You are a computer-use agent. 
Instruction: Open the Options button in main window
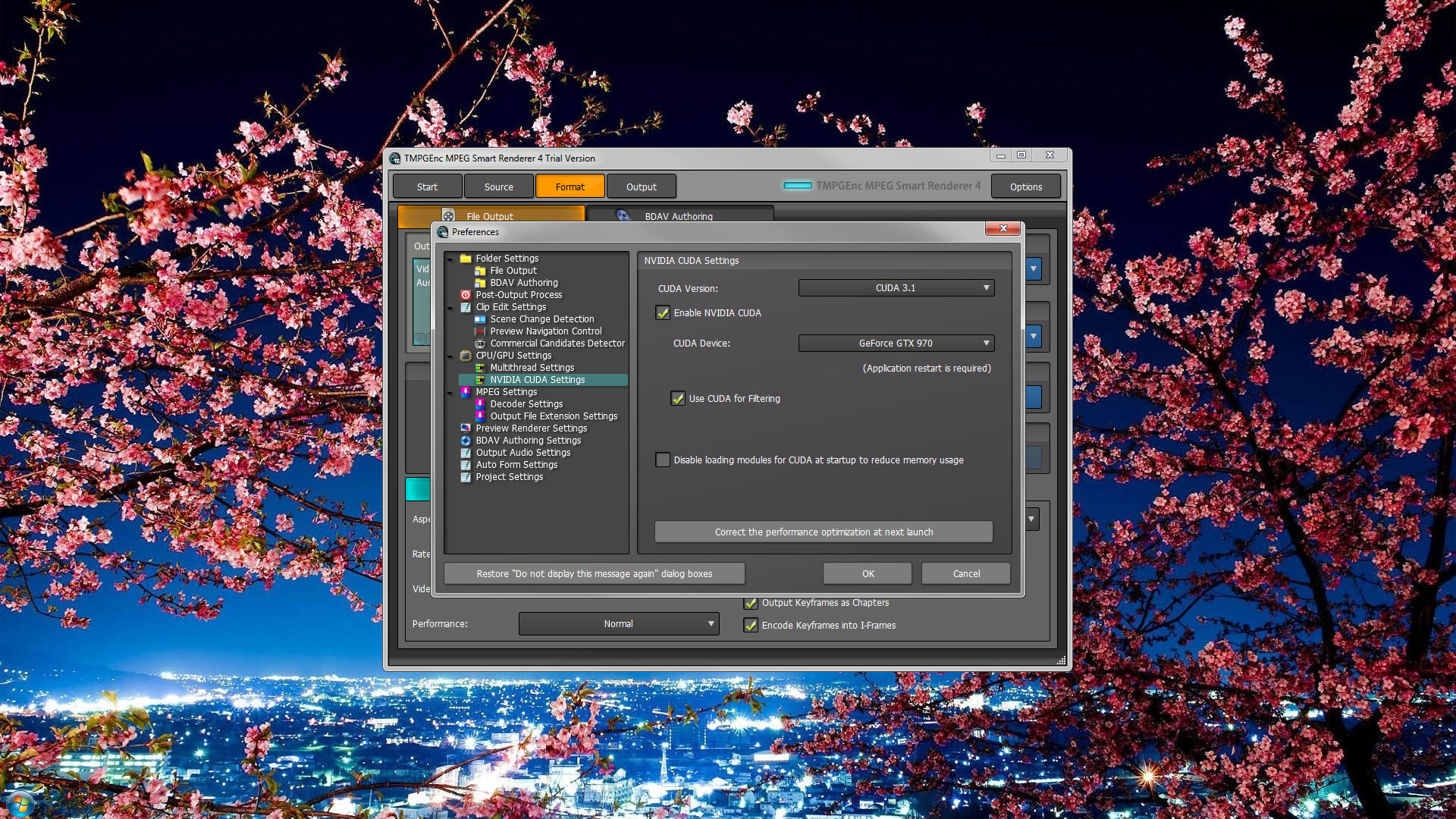pyautogui.click(x=1025, y=187)
